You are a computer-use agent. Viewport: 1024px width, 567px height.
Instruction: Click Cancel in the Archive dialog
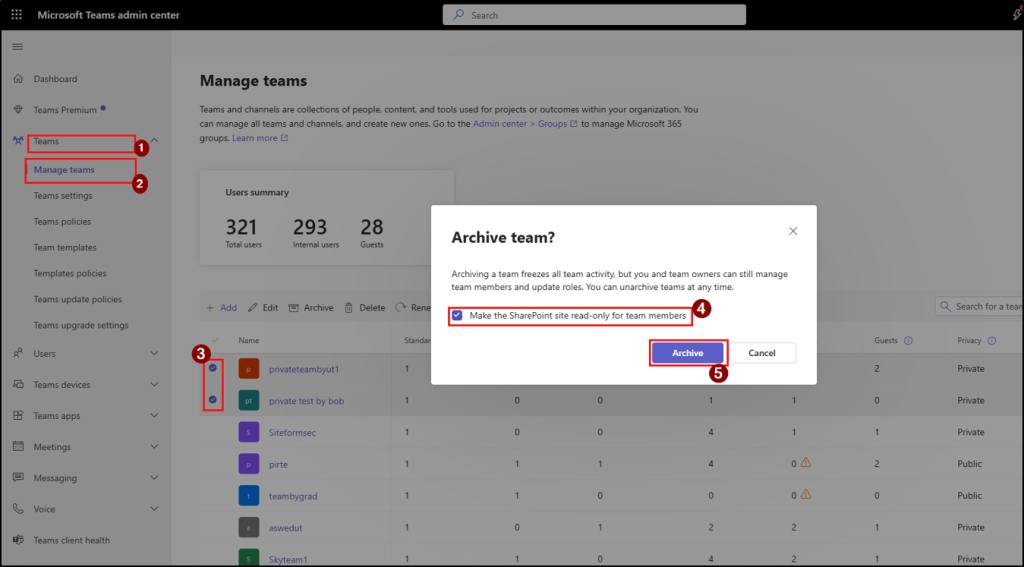tap(762, 353)
